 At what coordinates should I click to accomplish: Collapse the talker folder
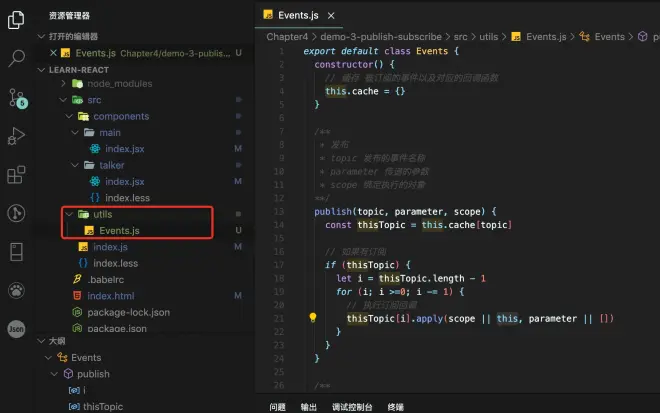75,165
